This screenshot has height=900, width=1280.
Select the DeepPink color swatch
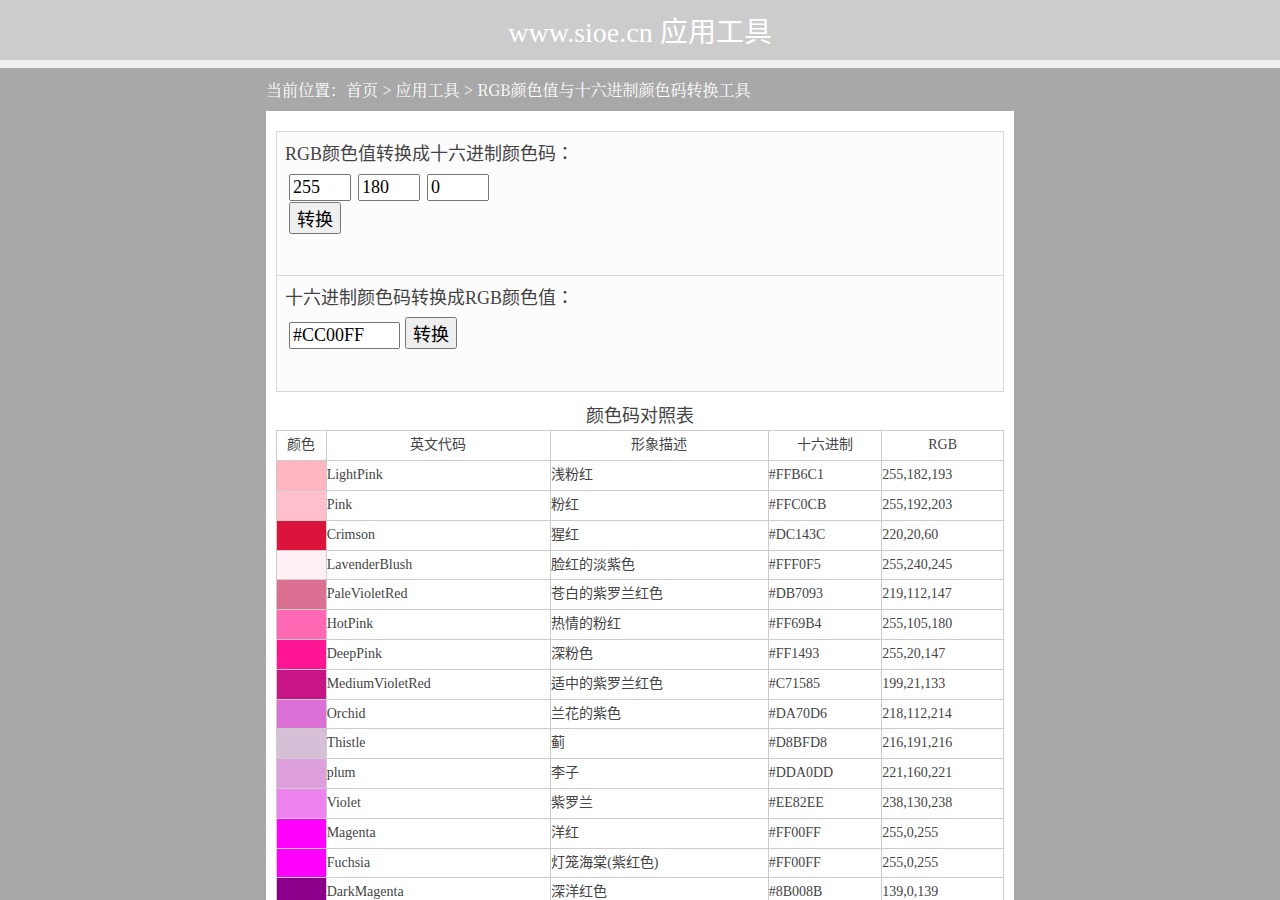tap(302, 654)
